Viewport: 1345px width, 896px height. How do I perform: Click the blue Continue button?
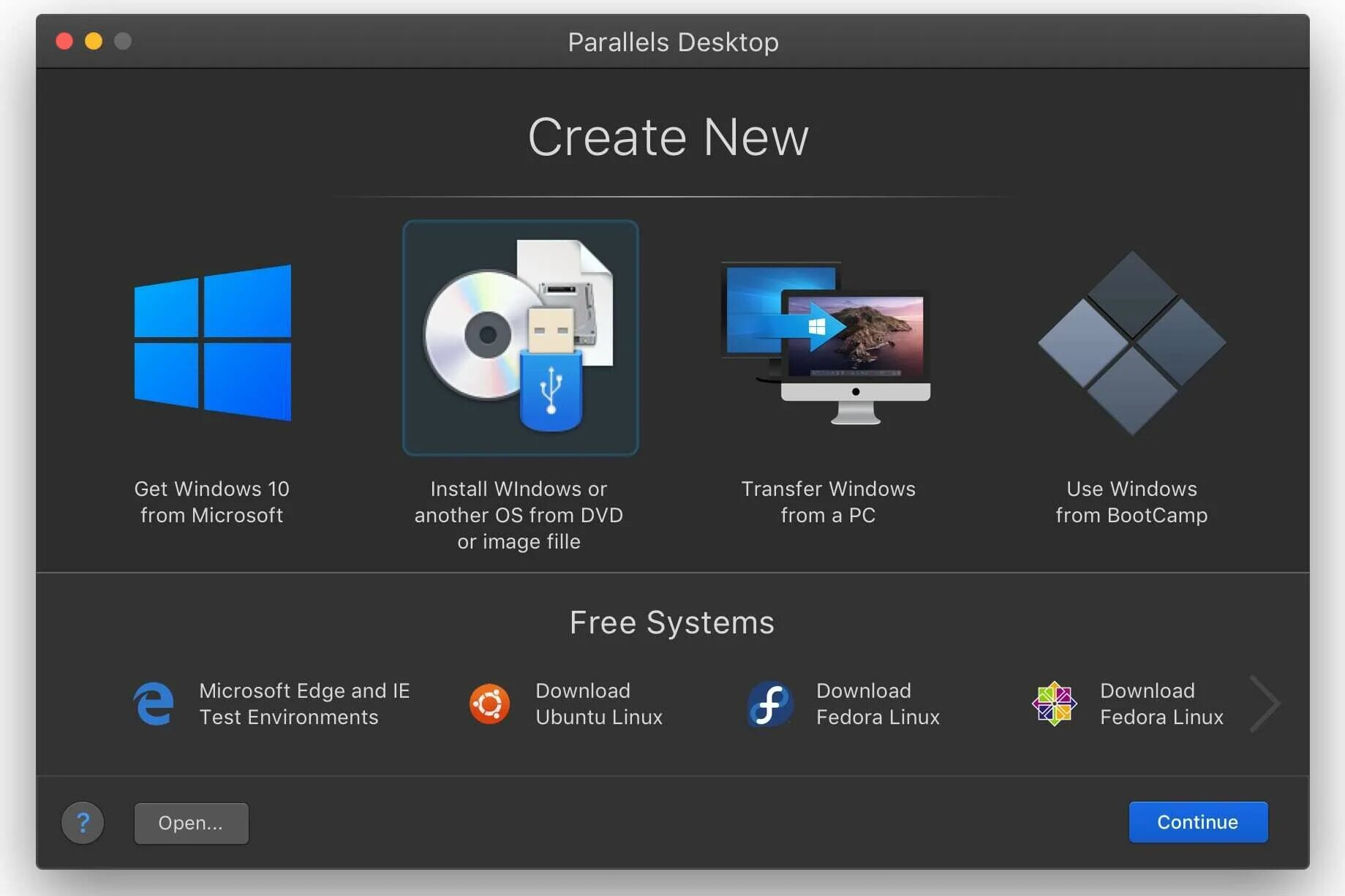click(1198, 822)
